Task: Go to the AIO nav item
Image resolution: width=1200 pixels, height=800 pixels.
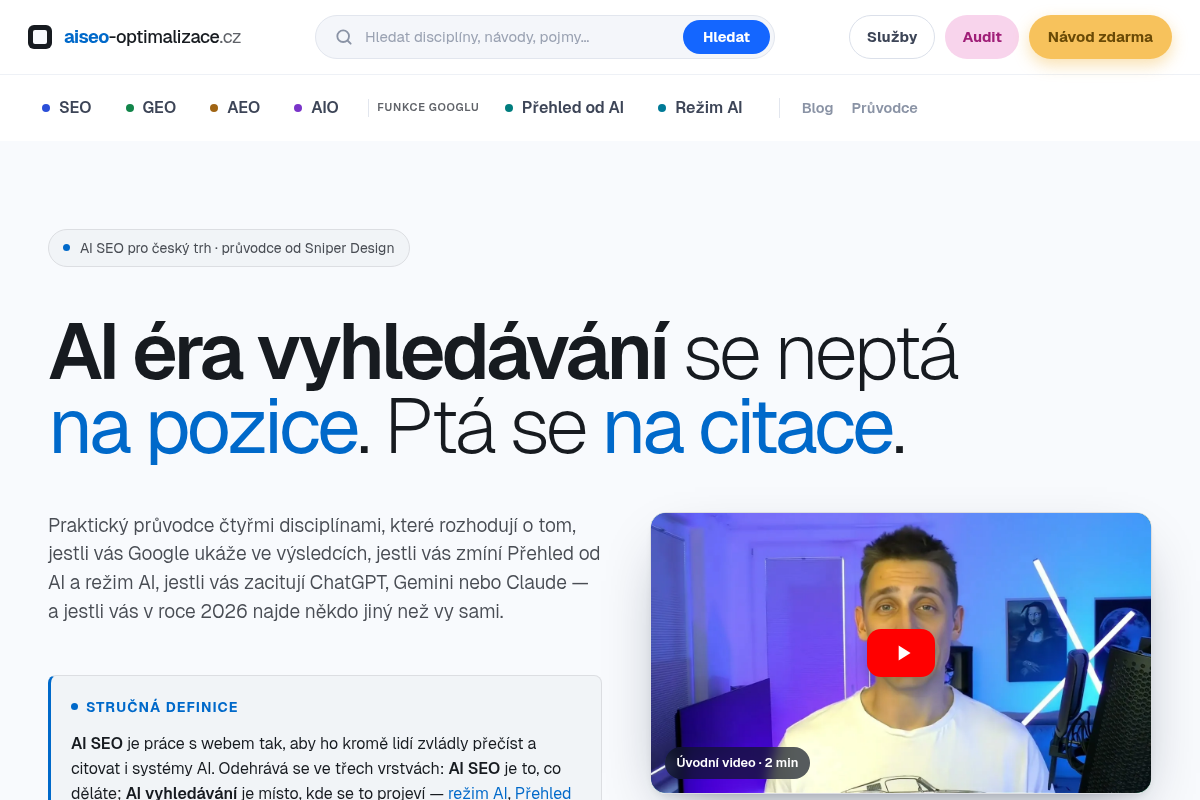Action: pos(317,107)
